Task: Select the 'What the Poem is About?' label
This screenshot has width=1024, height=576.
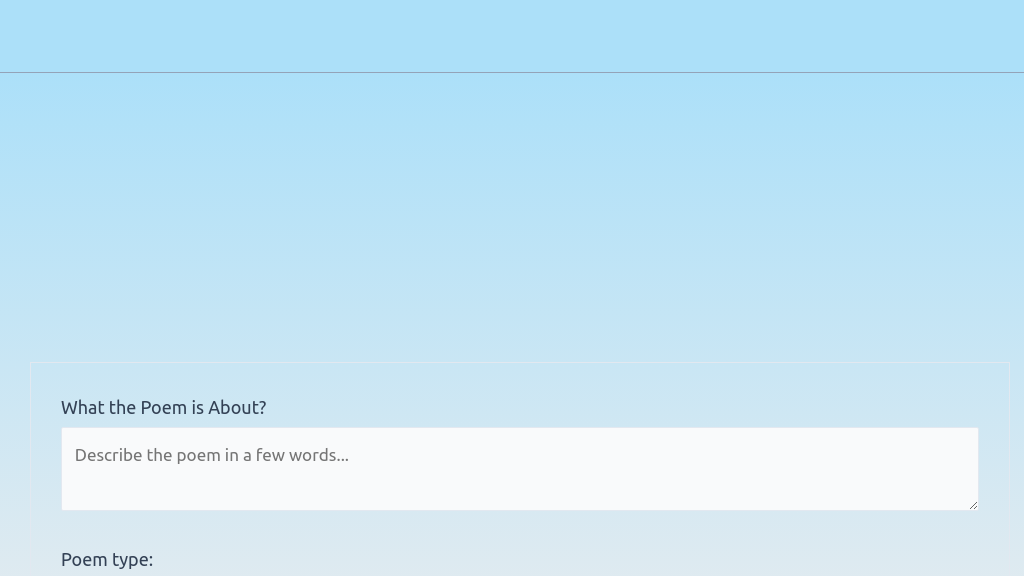Action: pos(163,407)
